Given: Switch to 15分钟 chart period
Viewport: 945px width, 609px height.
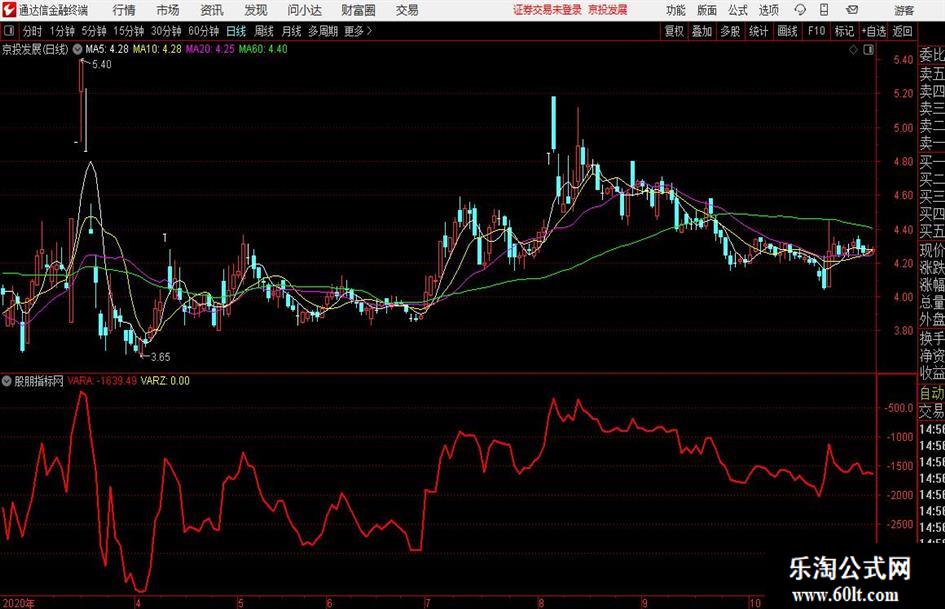Looking at the screenshot, I should [128, 31].
